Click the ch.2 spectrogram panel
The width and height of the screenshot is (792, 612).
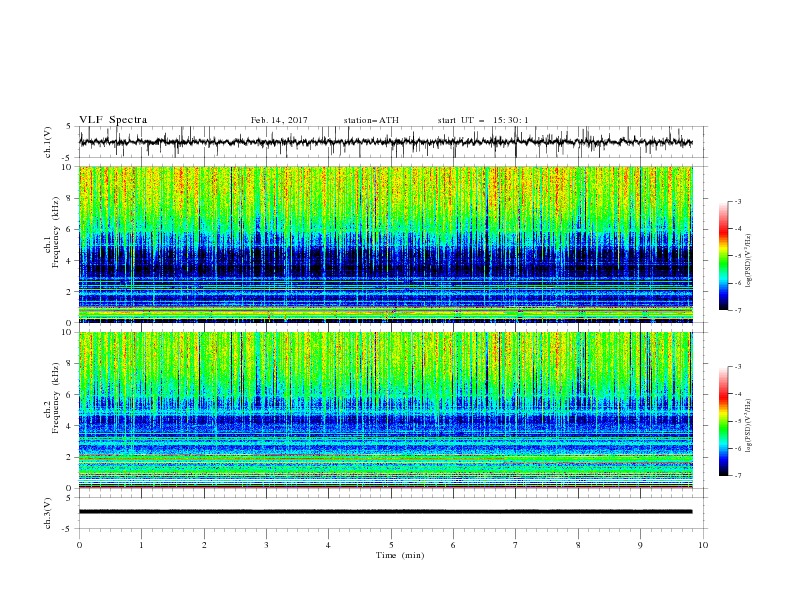click(x=386, y=410)
